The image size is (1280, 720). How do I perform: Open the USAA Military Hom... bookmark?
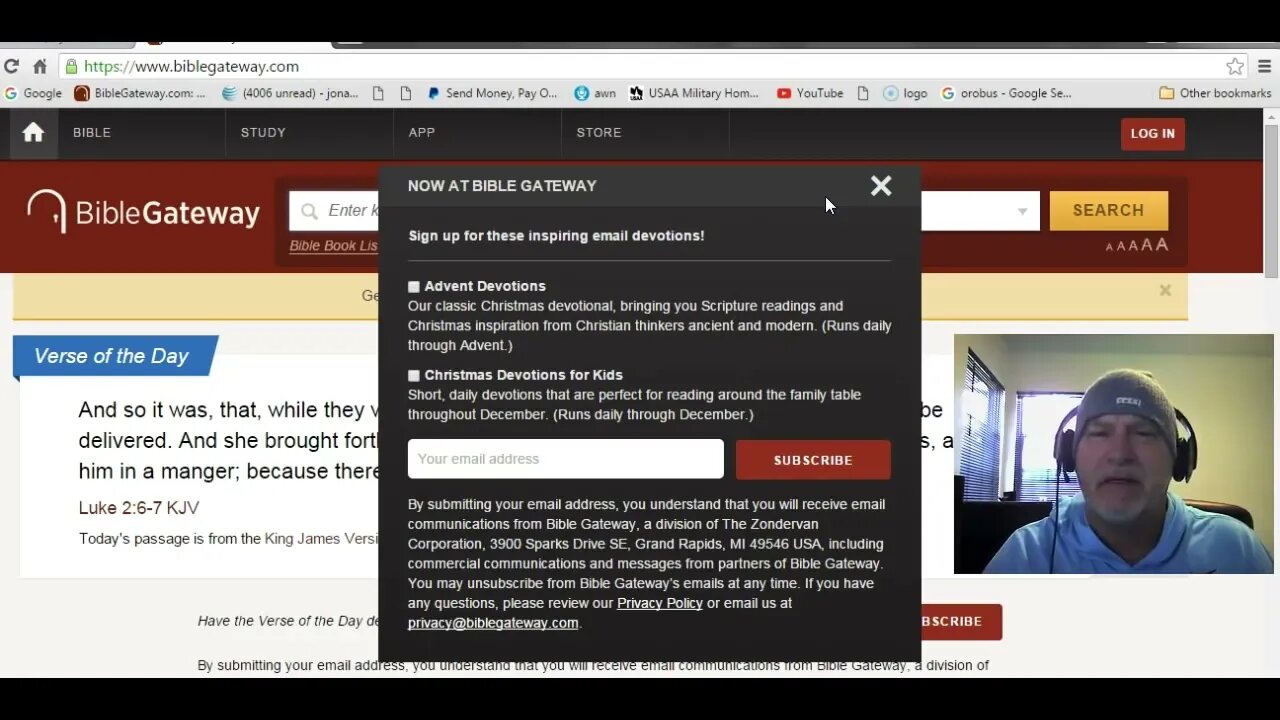tap(694, 93)
